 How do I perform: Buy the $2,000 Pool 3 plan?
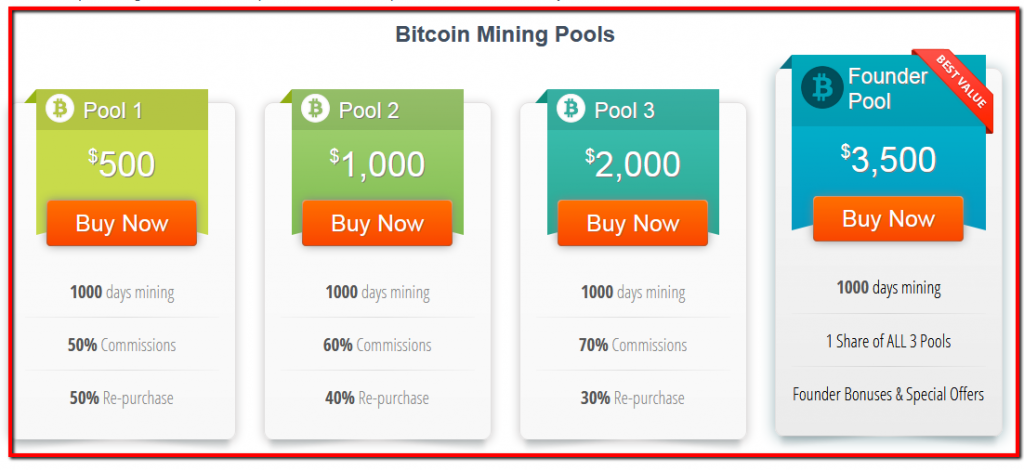pyautogui.click(x=632, y=223)
